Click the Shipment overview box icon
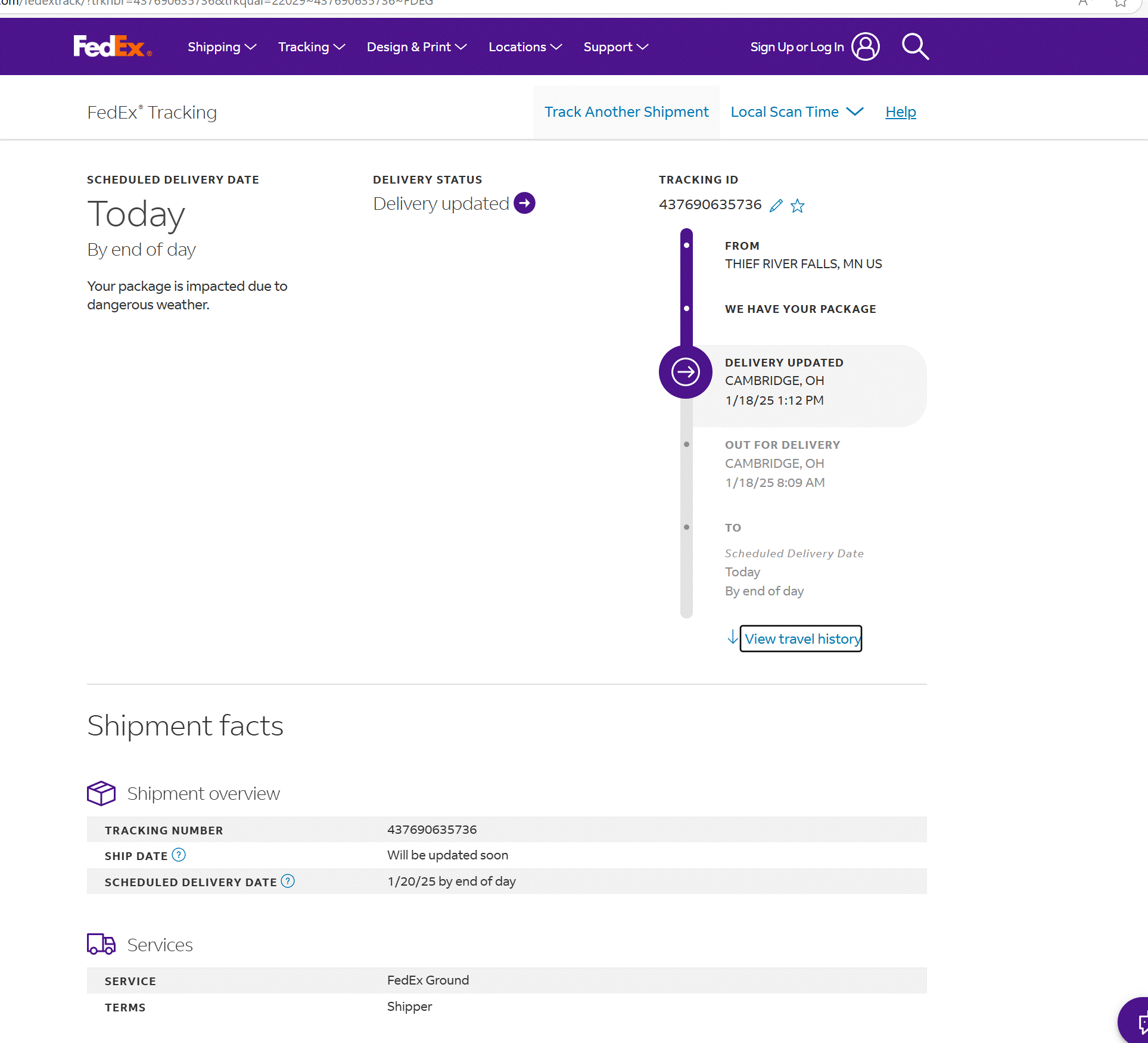Viewport: 1148px width, 1043px height. tap(101, 793)
